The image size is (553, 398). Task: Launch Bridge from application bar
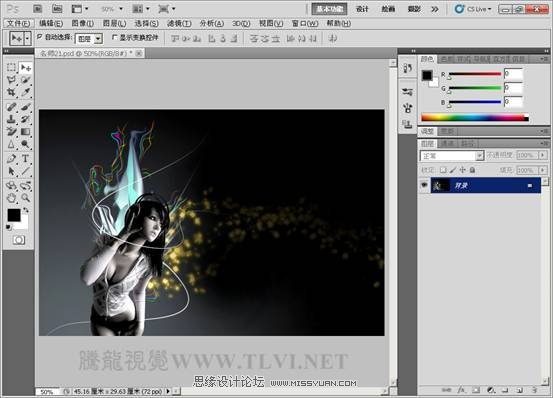tap(37, 9)
